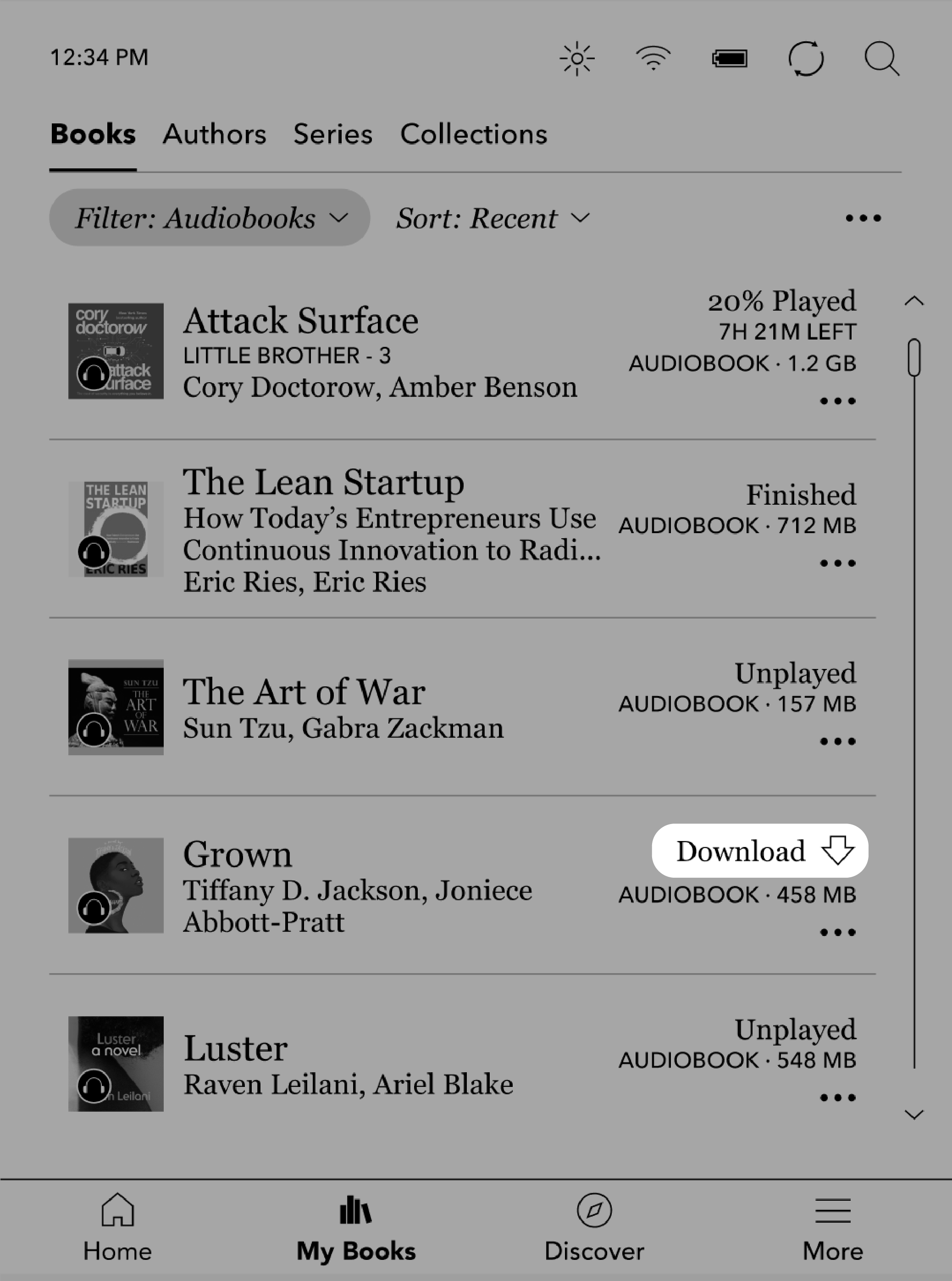Viewport: 952px width, 1281px height.
Task: Download the Grown audiobook
Action: pos(760,850)
